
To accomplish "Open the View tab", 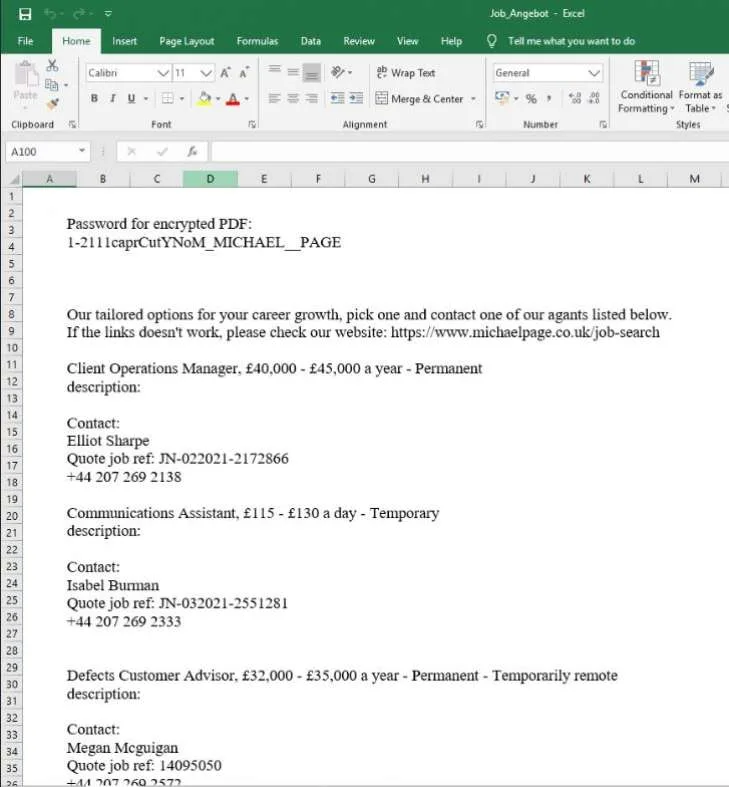I will 407,41.
